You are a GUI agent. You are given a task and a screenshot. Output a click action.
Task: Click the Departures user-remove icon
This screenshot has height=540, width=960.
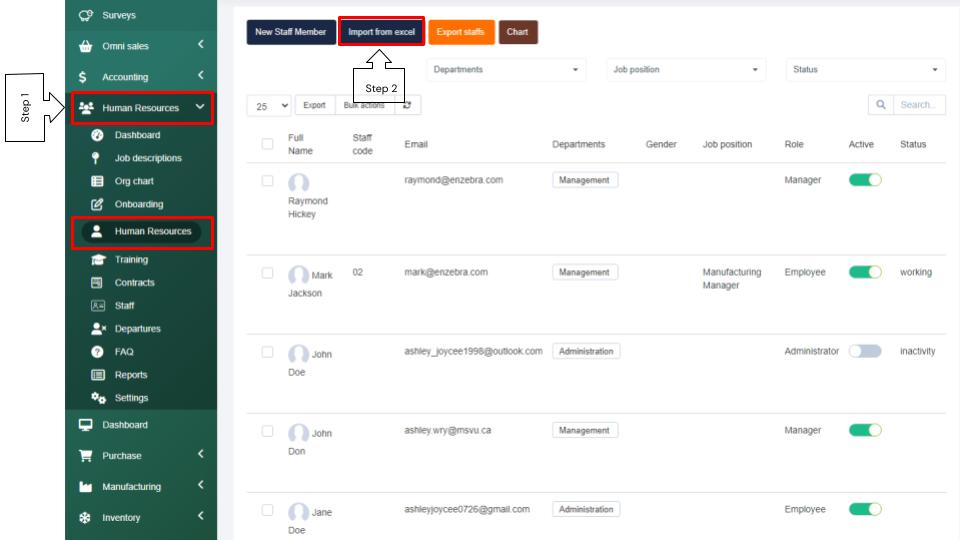(97, 329)
